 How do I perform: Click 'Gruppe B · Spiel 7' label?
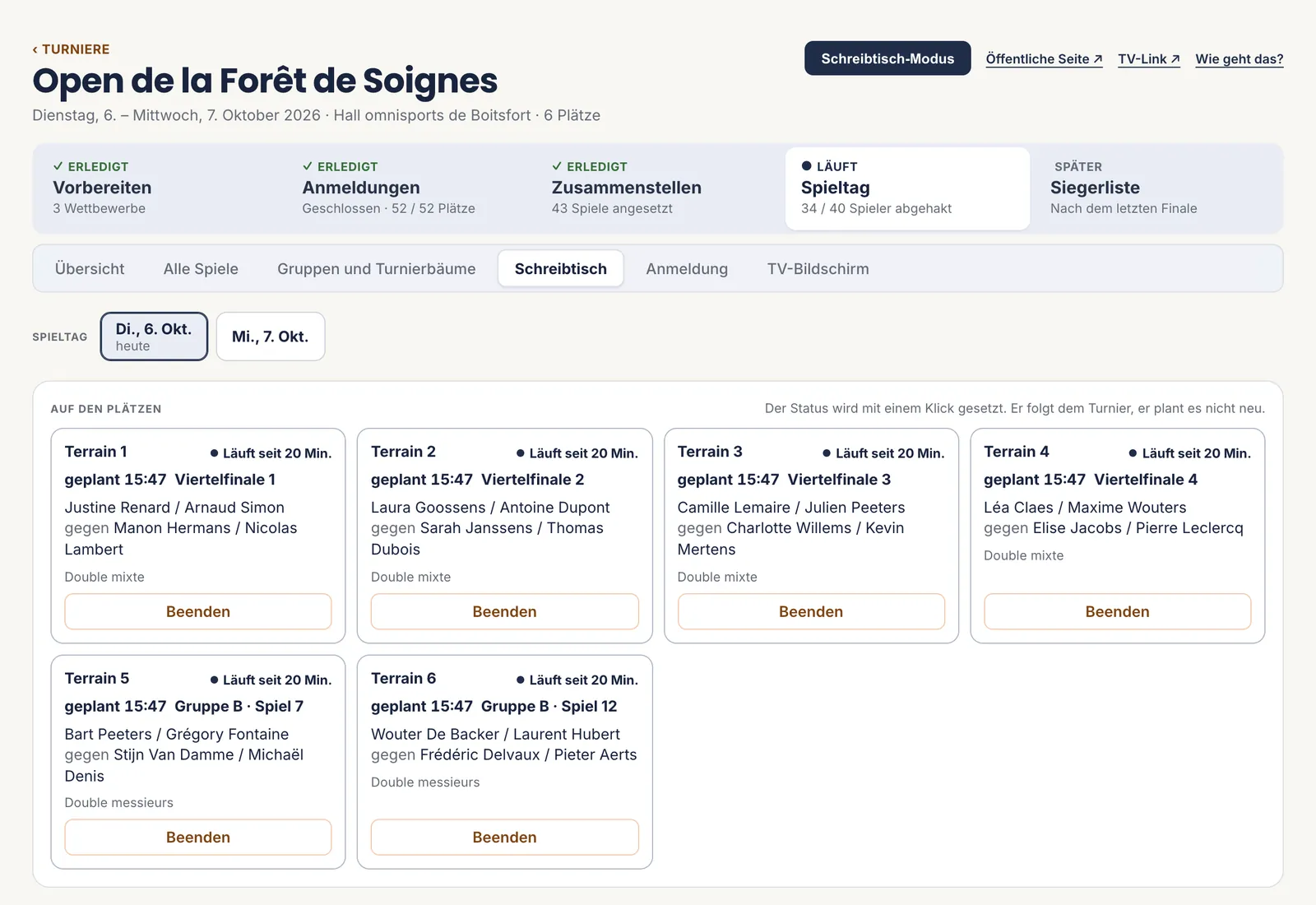click(x=239, y=706)
